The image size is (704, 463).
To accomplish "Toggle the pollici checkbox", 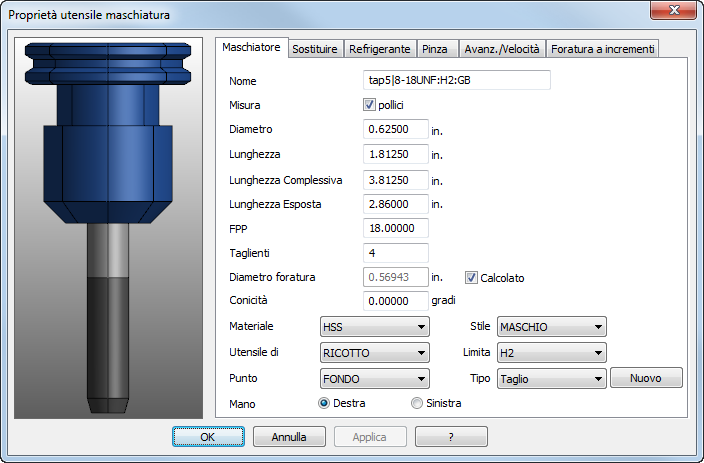I will 369,105.
